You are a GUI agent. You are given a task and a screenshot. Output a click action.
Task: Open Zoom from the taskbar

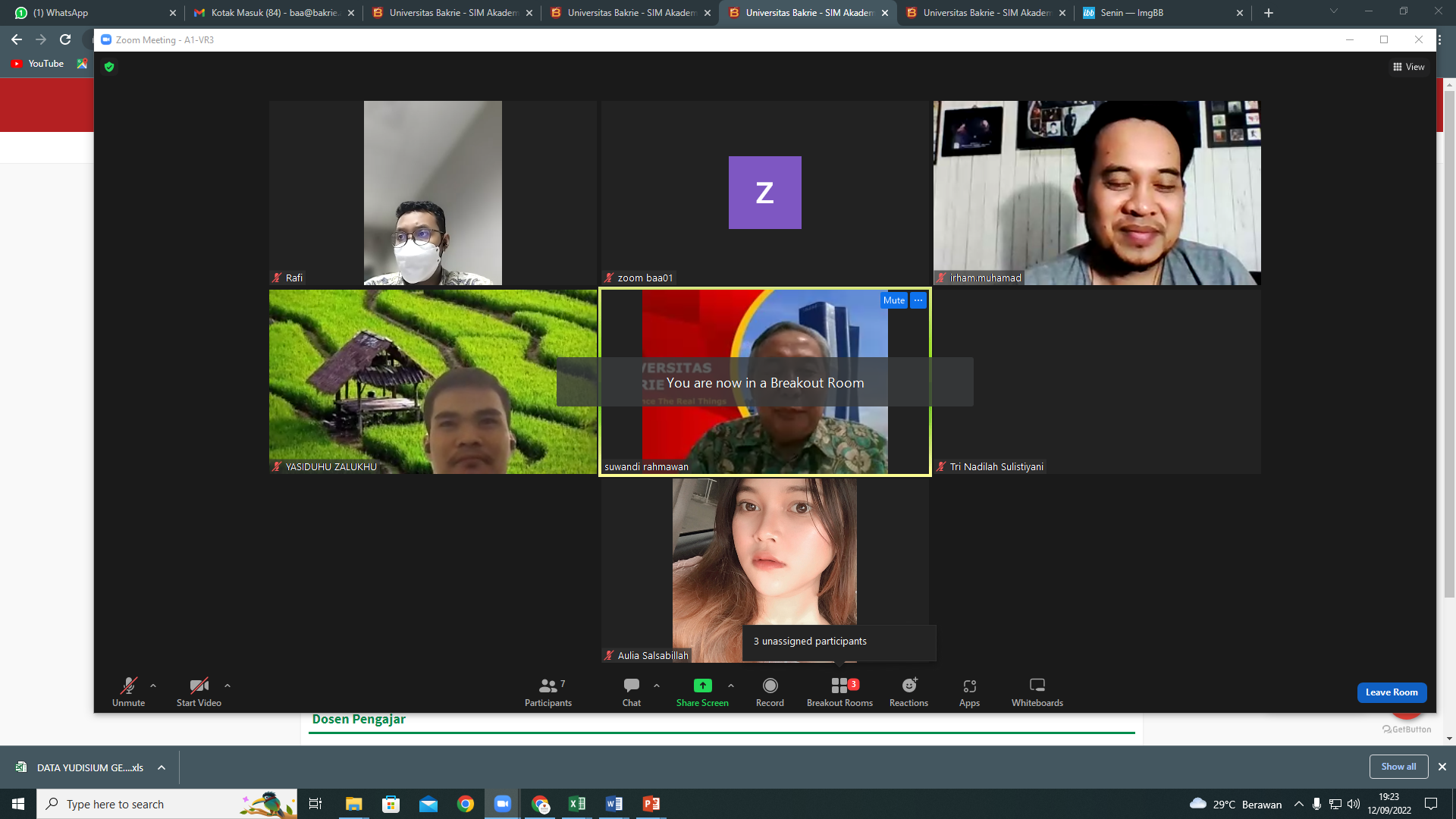click(503, 804)
